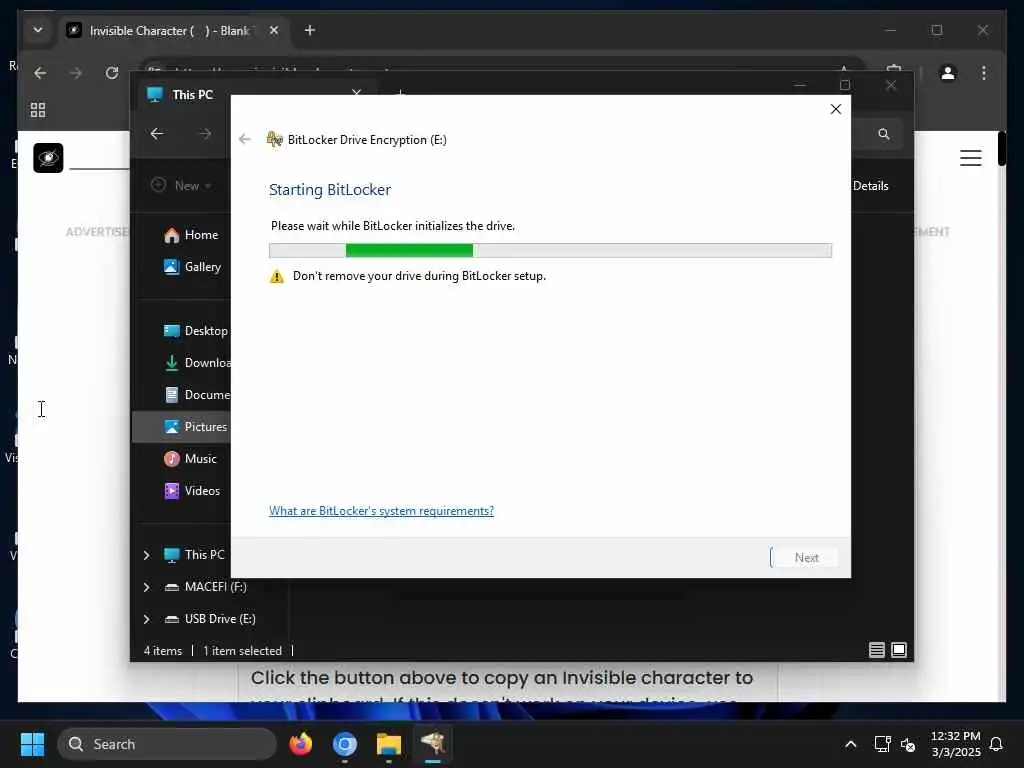The image size is (1024, 768).
Task: Select Documents folder in Explorer sidebar
Action: tap(197, 394)
